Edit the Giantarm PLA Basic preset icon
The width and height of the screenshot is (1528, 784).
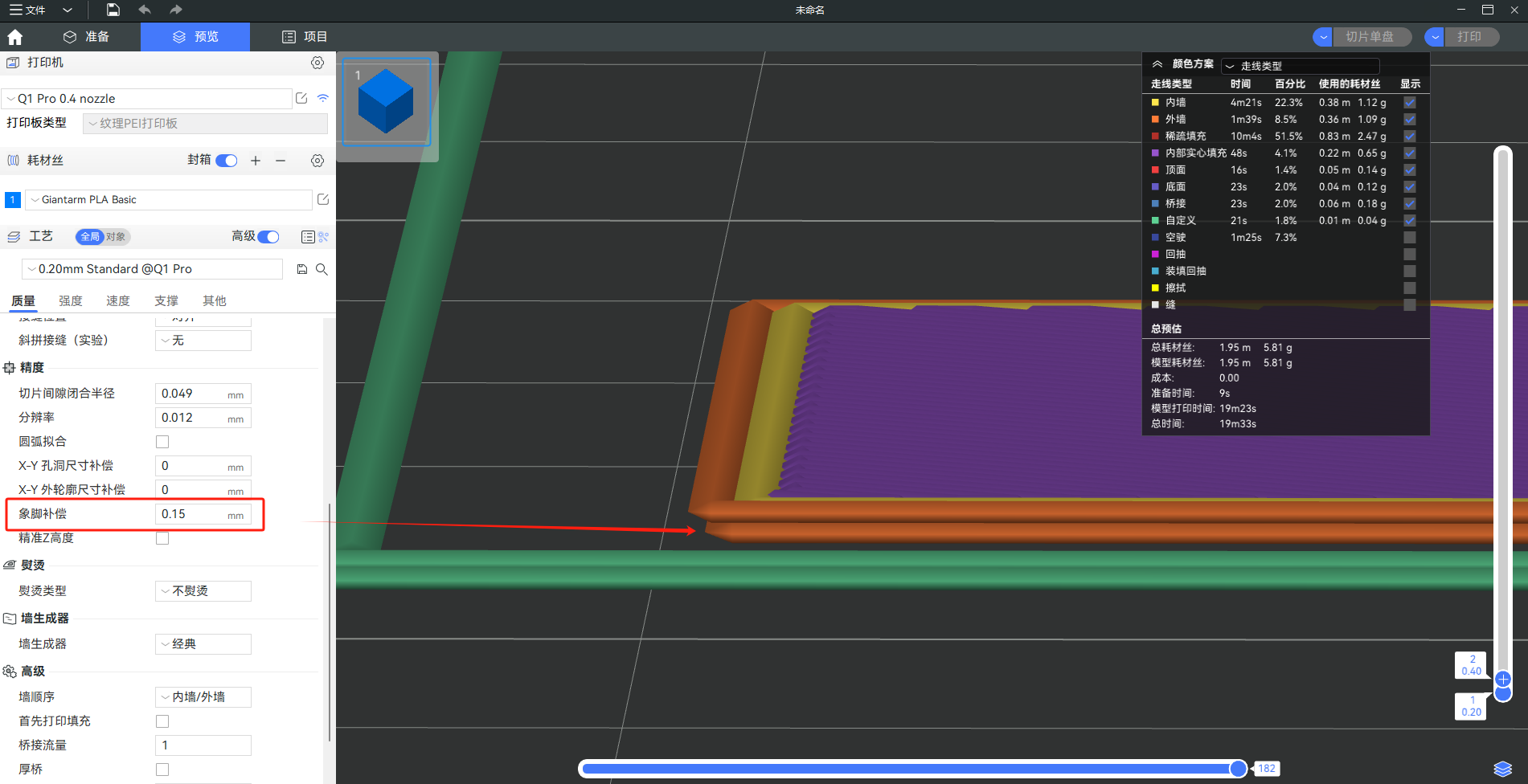tap(323, 199)
